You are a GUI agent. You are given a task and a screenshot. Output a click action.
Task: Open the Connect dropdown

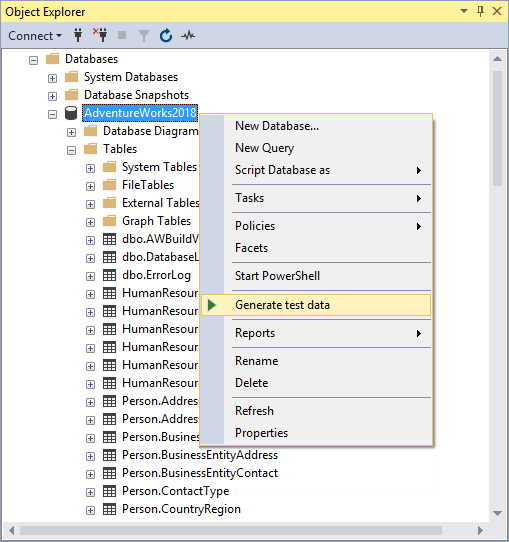35,36
